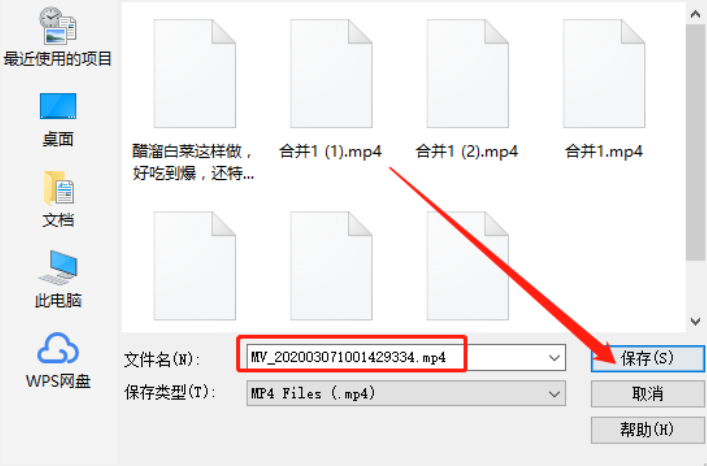Expand the 文件名 filename dropdown arrow
The image size is (707, 466).
coord(554,358)
